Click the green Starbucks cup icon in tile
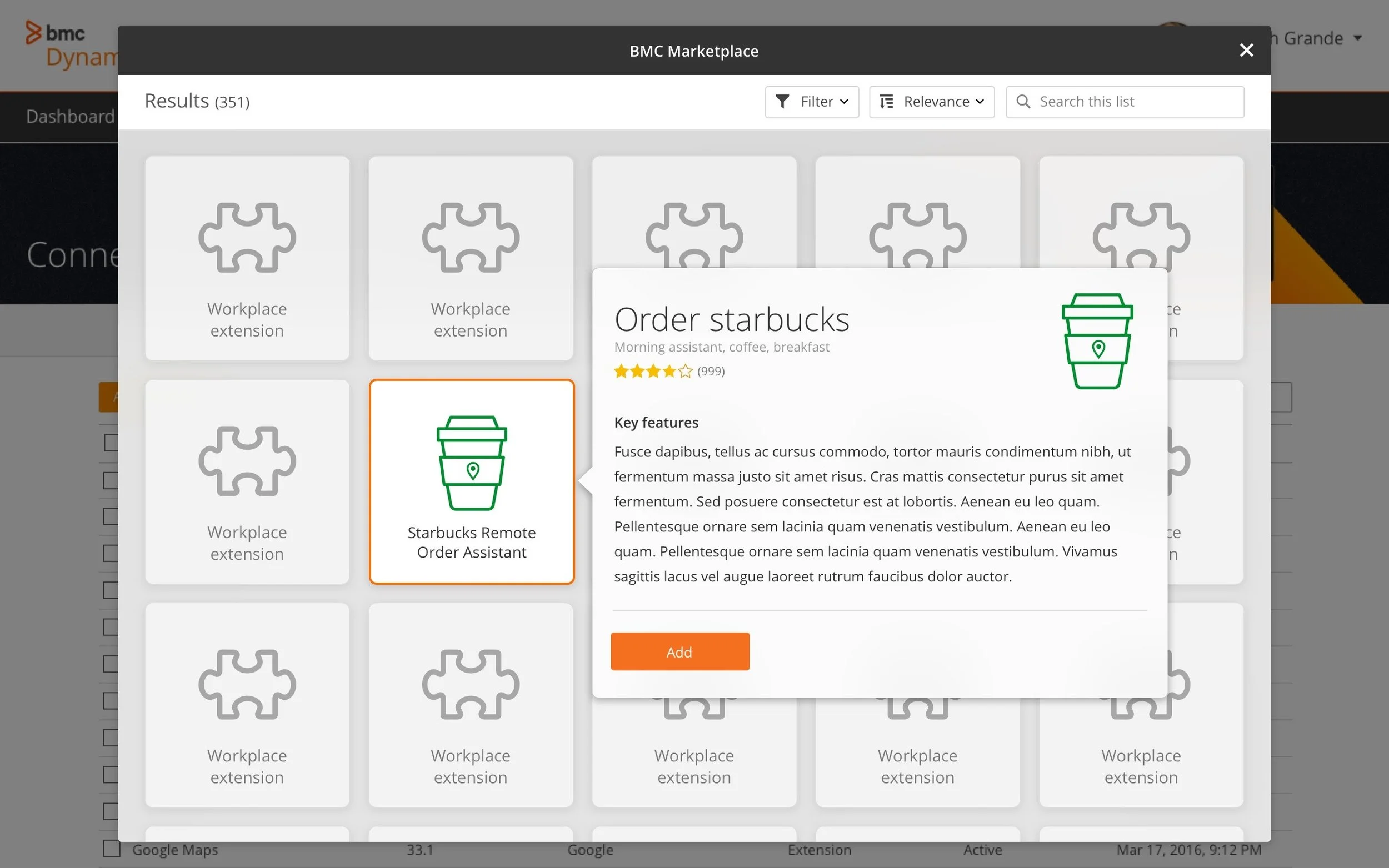Image resolution: width=1389 pixels, height=868 pixels. pos(471,463)
